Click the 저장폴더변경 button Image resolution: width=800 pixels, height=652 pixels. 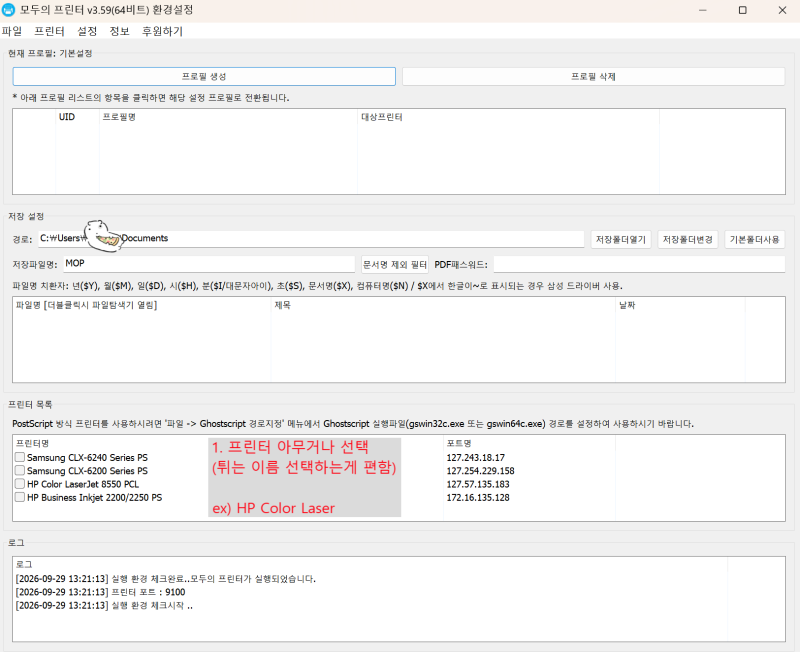(x=688, y=239)
